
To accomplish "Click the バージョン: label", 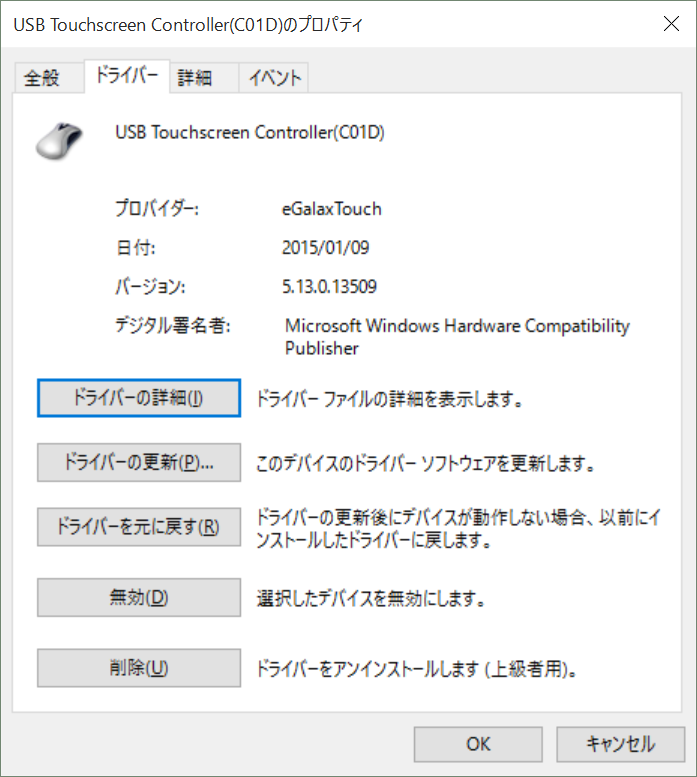I will (151, 286).
